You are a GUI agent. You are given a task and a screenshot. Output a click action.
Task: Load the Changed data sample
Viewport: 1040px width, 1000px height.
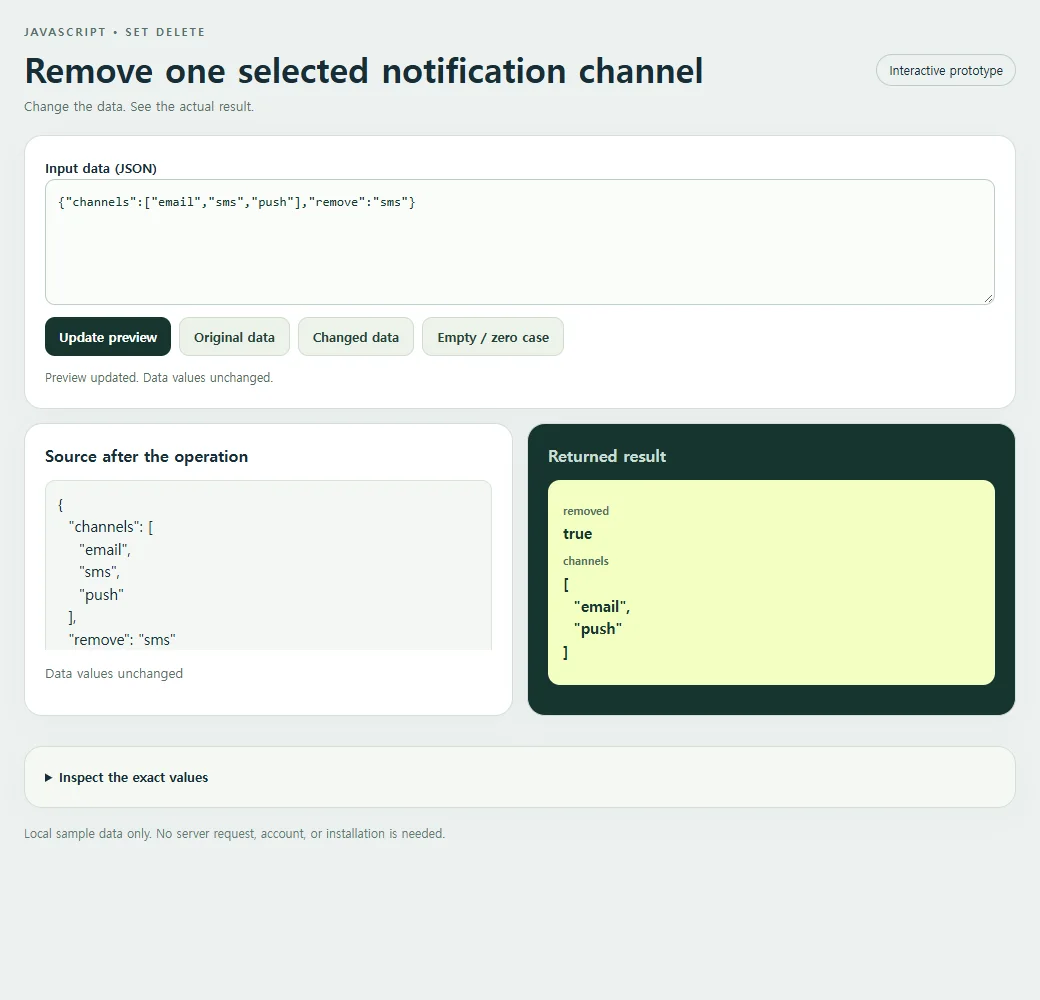click(356, 337)
